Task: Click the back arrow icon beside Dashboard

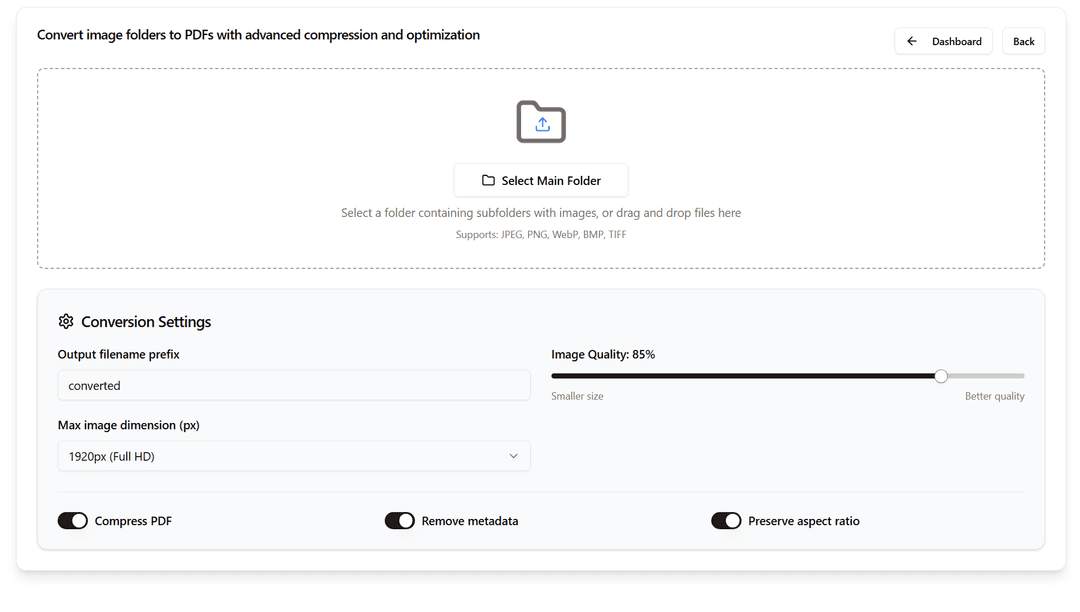Action: point(911,42)
